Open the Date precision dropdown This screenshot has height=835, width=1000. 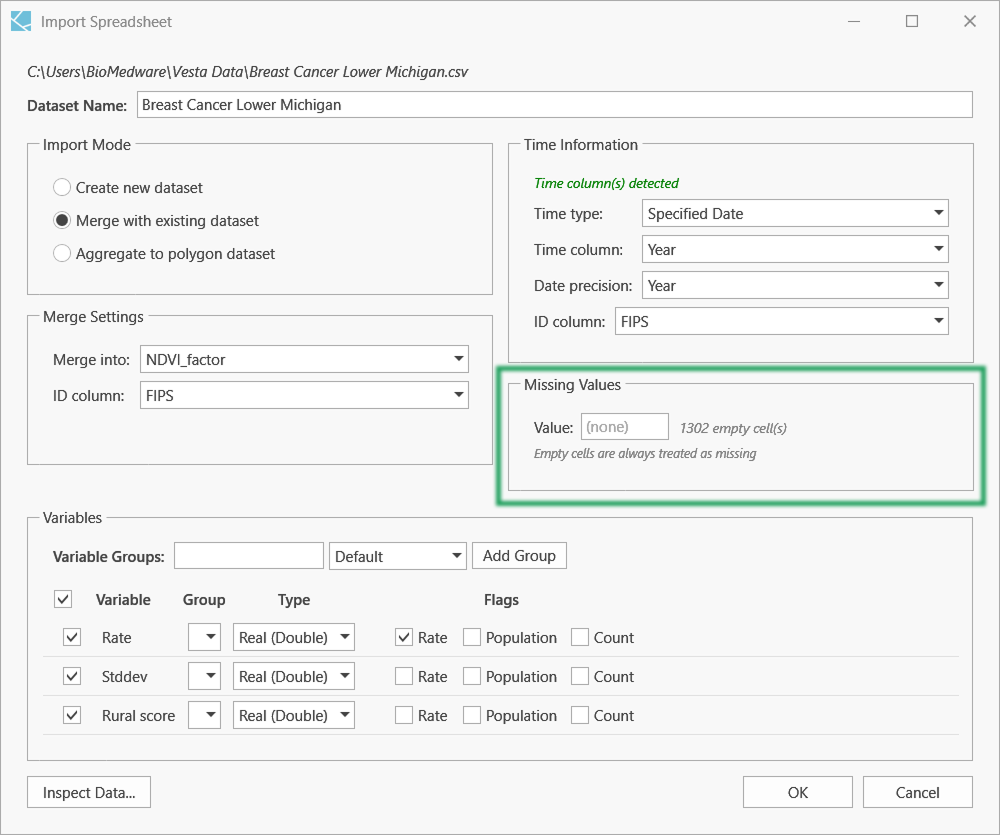(795, 285)
